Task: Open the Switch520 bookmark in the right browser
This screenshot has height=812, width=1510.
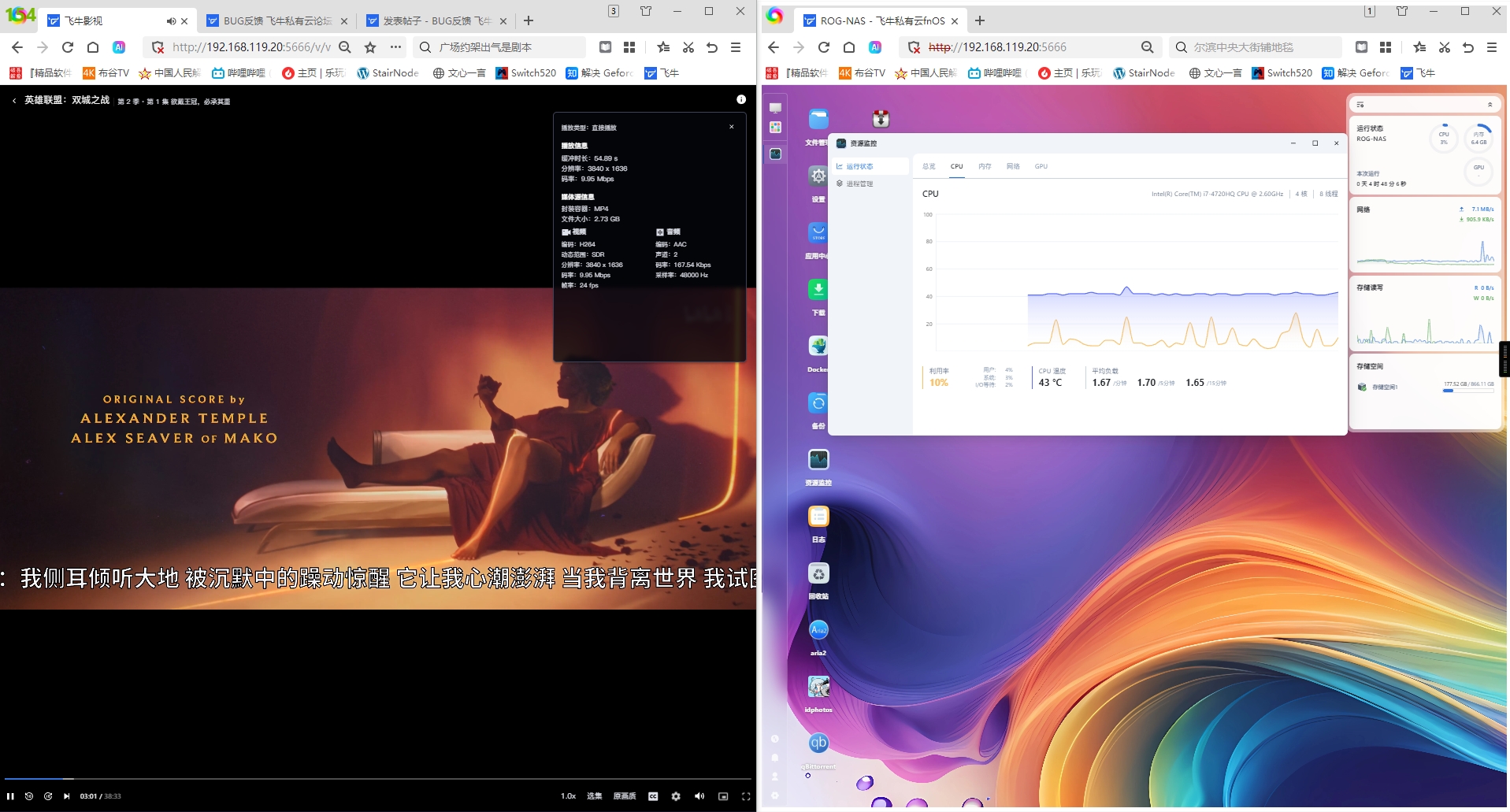Action: click(1282, 73)
